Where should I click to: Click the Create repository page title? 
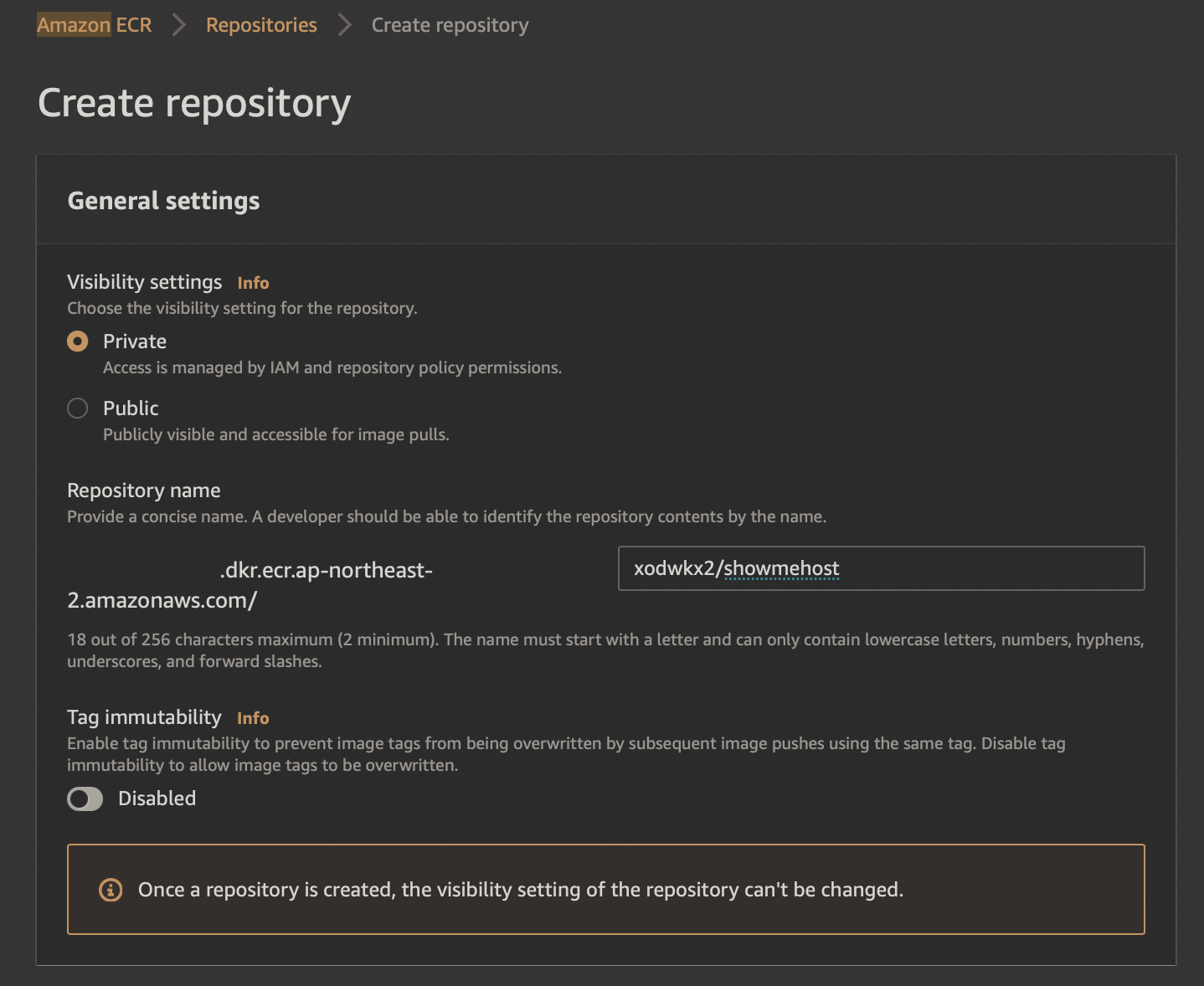point(194,104)
